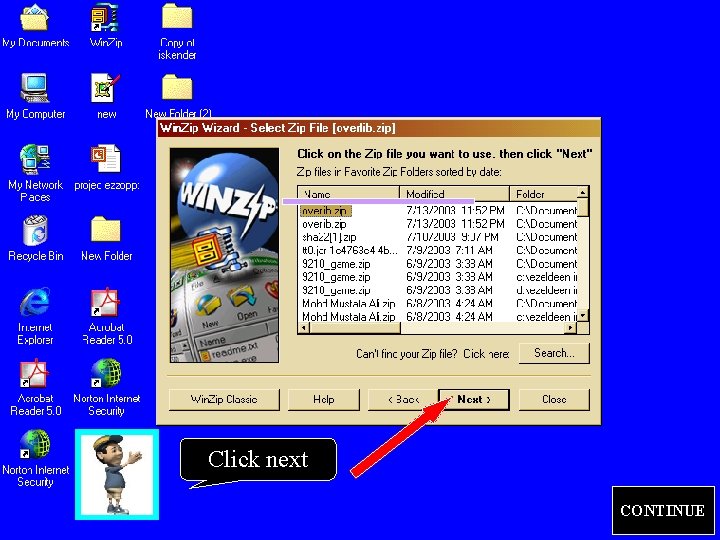Select the second overlib.zip row
This screenshot has height=540, width=720.
(438, 224)
